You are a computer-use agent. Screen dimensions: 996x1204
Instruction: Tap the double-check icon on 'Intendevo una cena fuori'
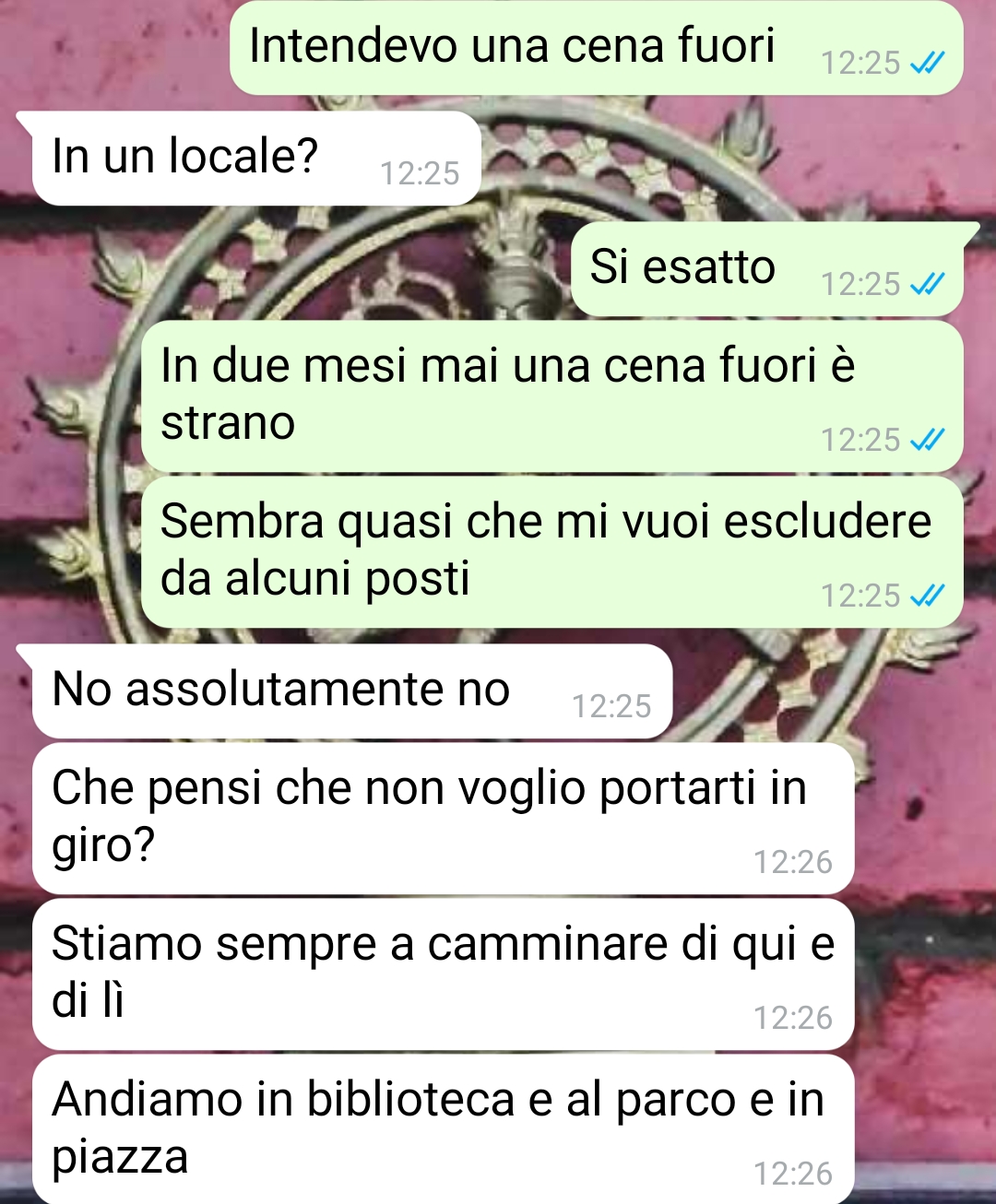pos(927,63)
